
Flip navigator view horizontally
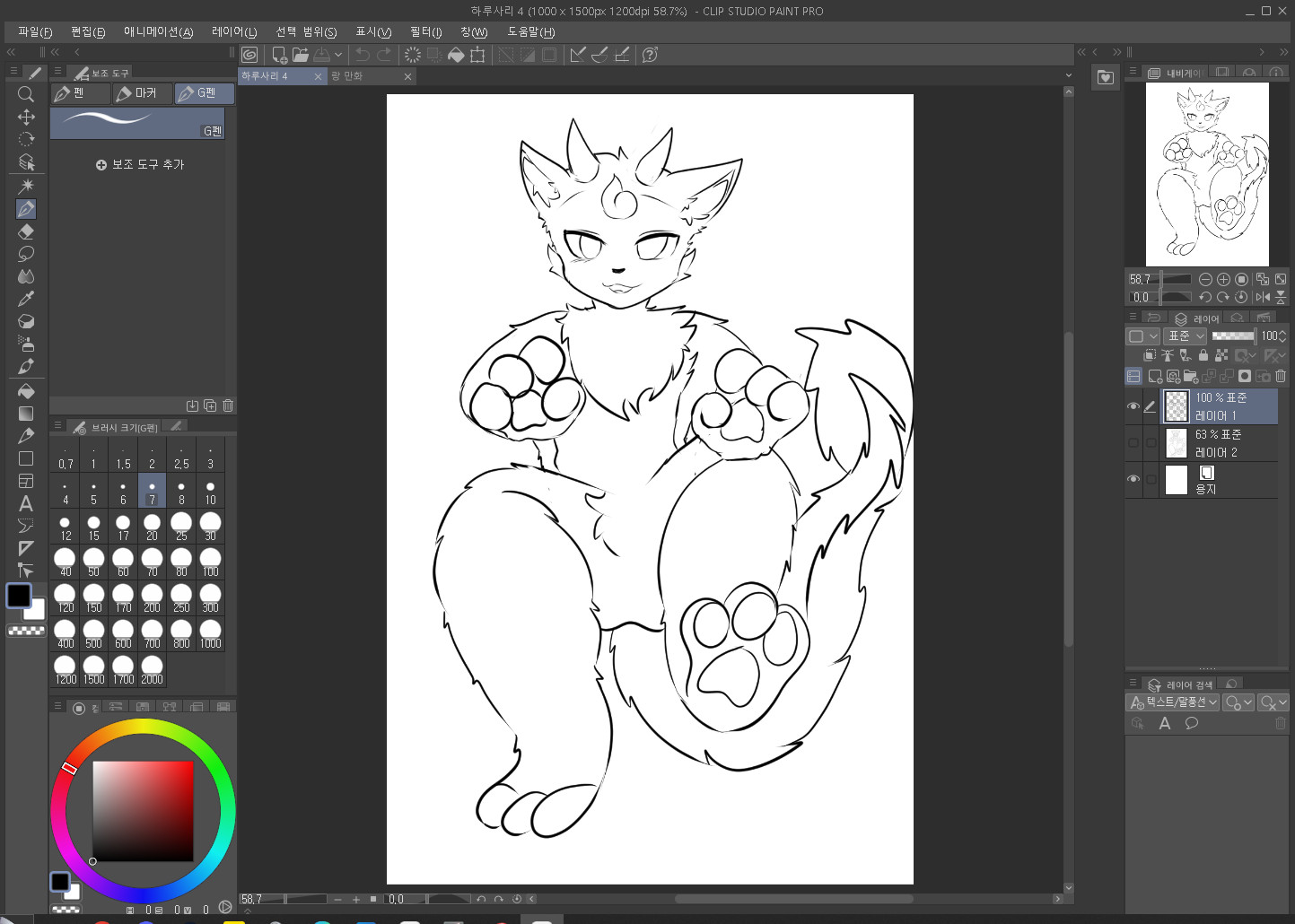pyautogui.click(x=1263, y=297)
